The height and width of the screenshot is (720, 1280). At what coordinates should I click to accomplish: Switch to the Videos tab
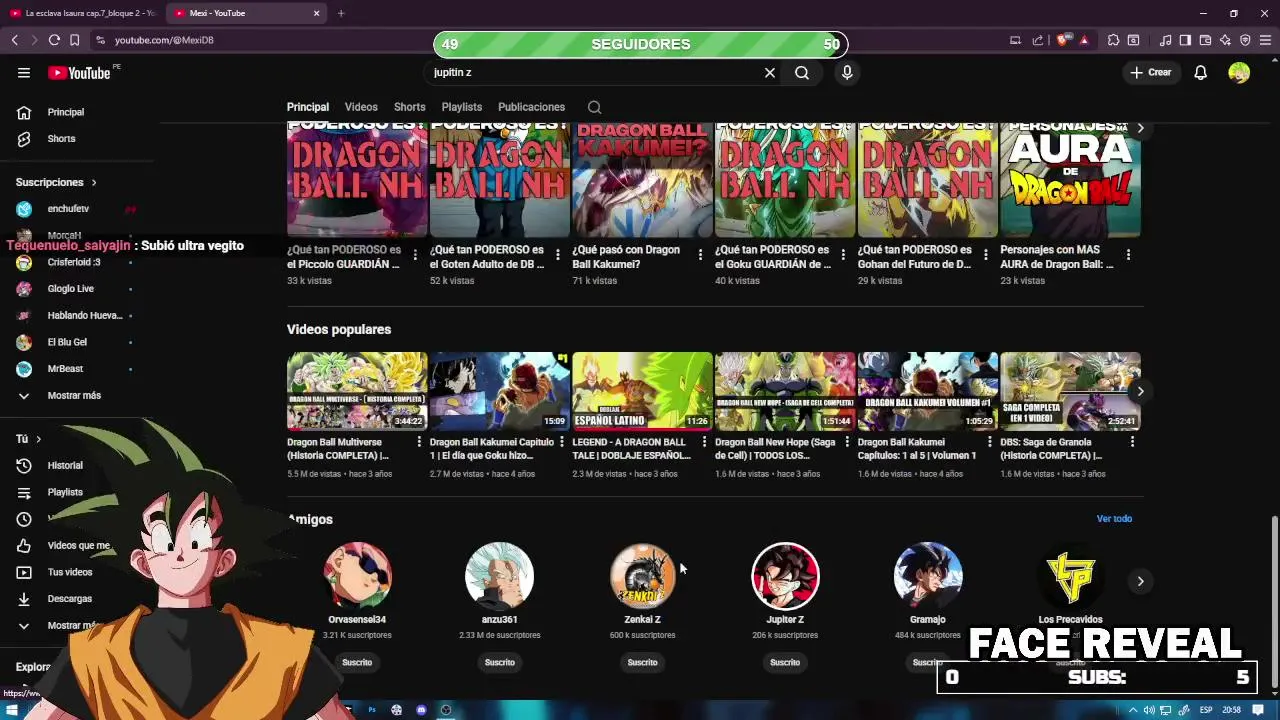tap(361, 107)
